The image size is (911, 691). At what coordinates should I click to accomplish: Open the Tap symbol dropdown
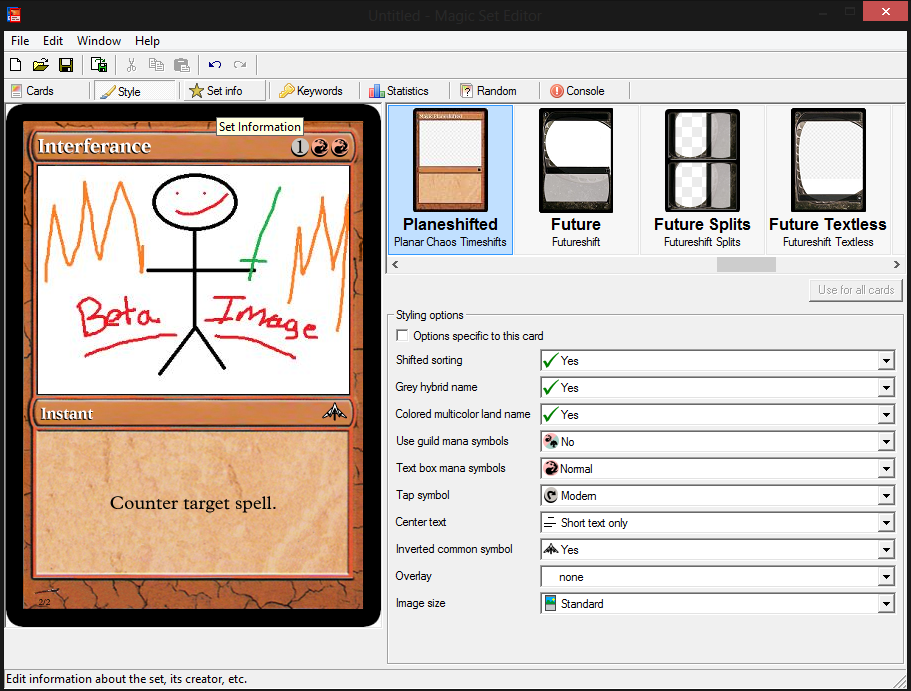(x=886, y=496)
